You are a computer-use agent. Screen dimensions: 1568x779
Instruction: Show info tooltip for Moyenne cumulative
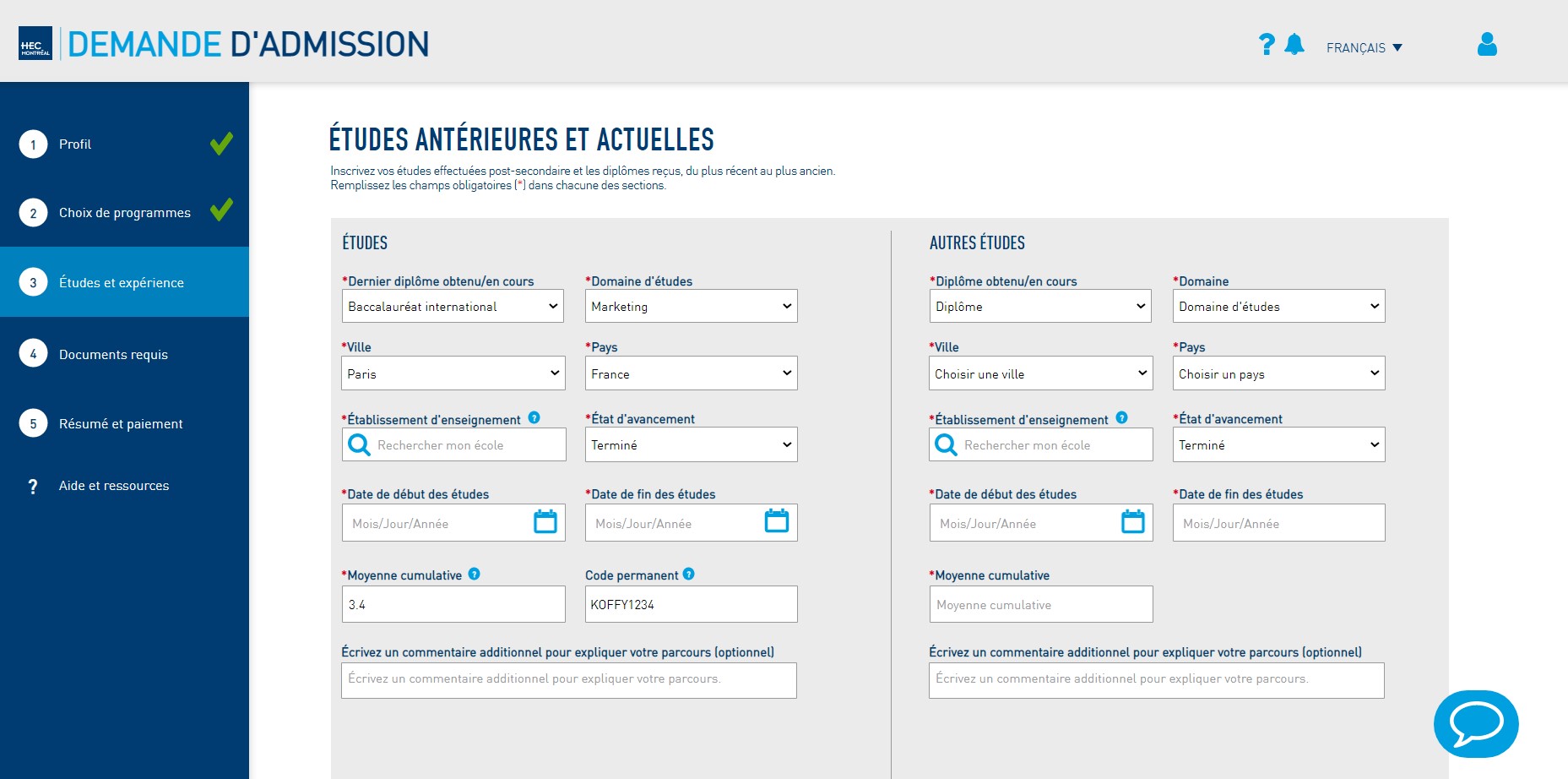pos(475,575)
